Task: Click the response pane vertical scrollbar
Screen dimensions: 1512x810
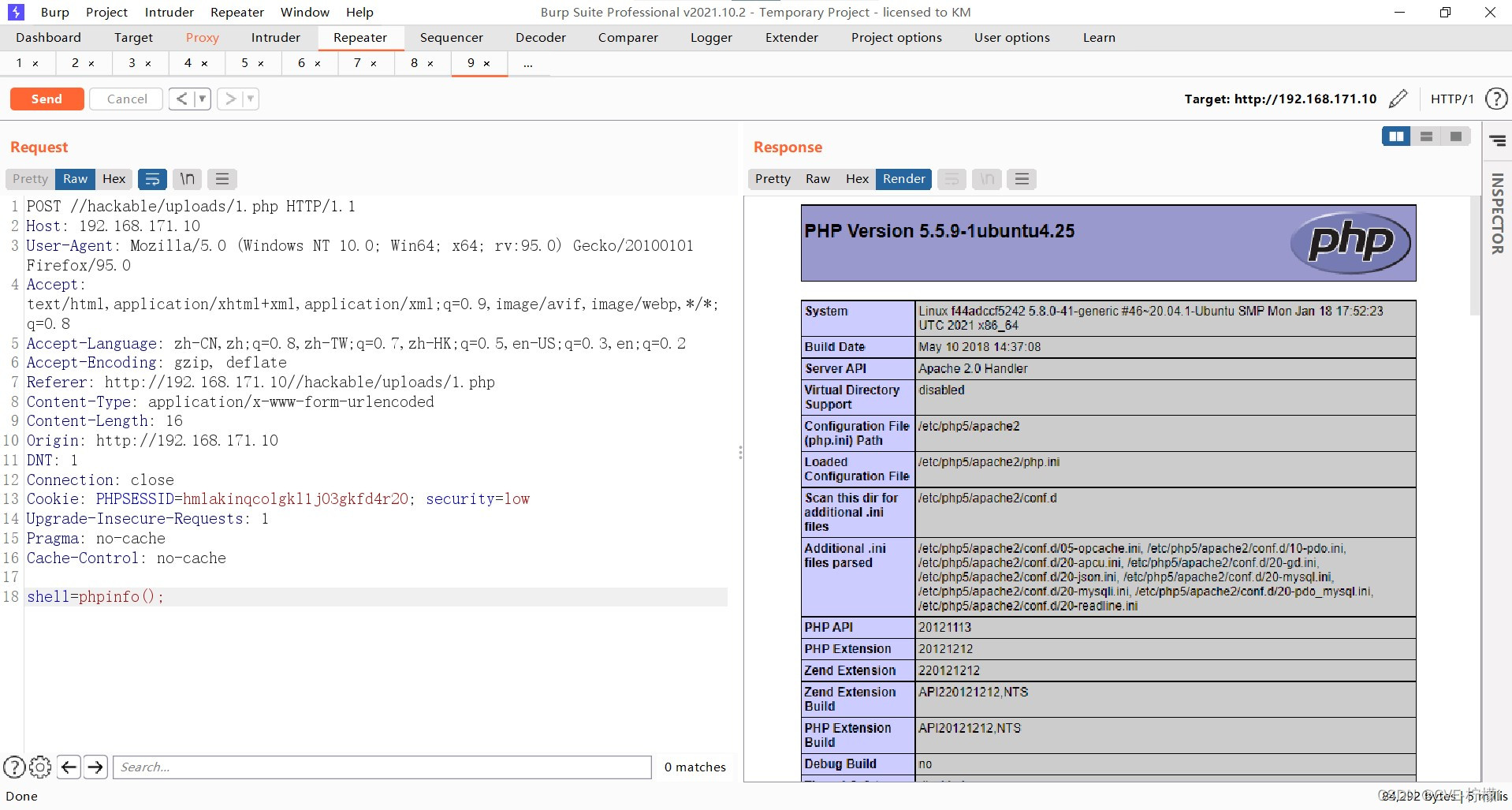Action: (1475, 256)
